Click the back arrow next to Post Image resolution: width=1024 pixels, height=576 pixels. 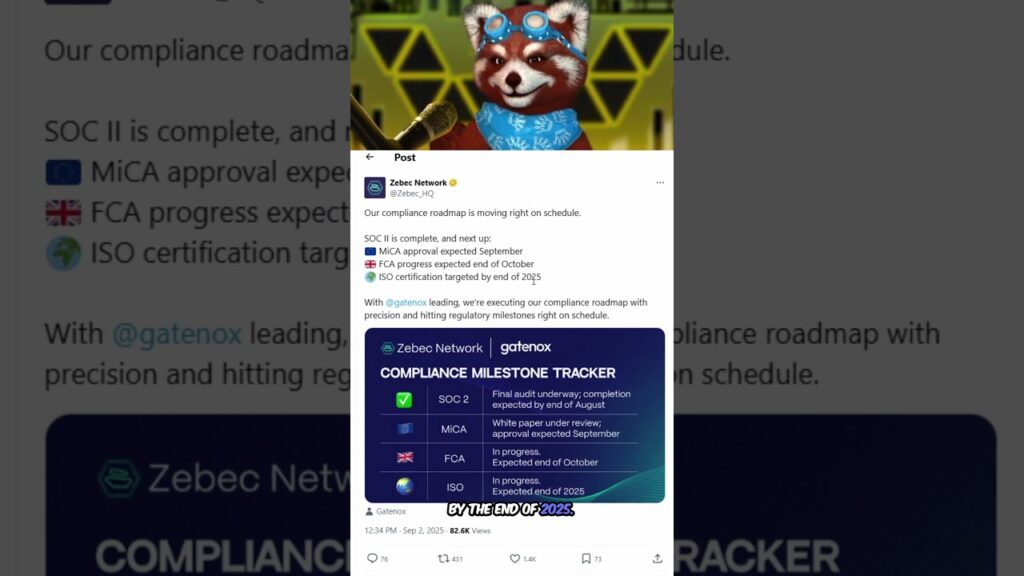click(x=370, y=157)
